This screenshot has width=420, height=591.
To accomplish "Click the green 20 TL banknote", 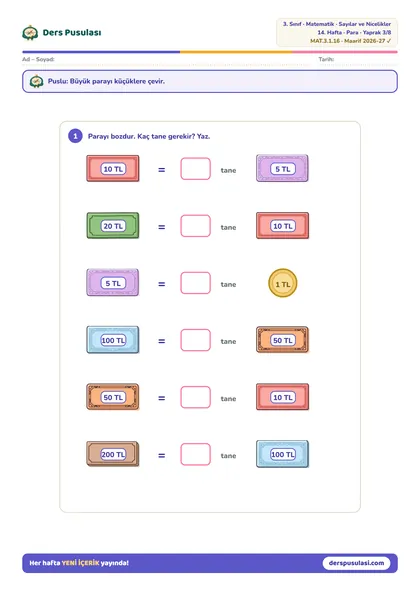I will coord(113,225).
